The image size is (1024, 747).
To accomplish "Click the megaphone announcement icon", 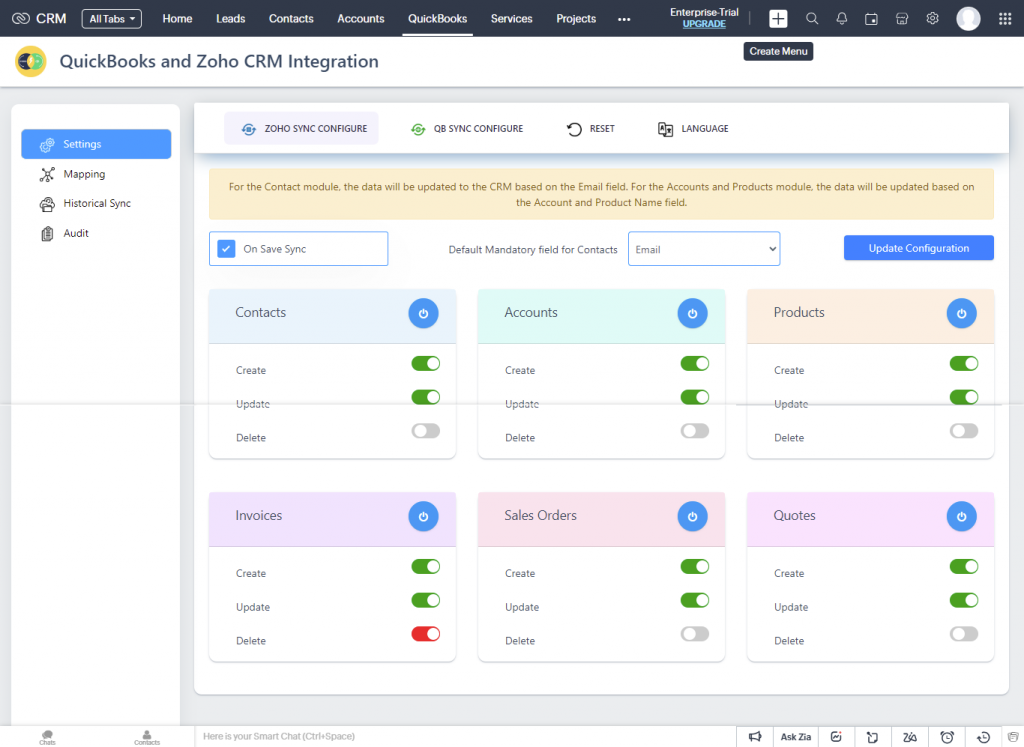I will point(755,737).
